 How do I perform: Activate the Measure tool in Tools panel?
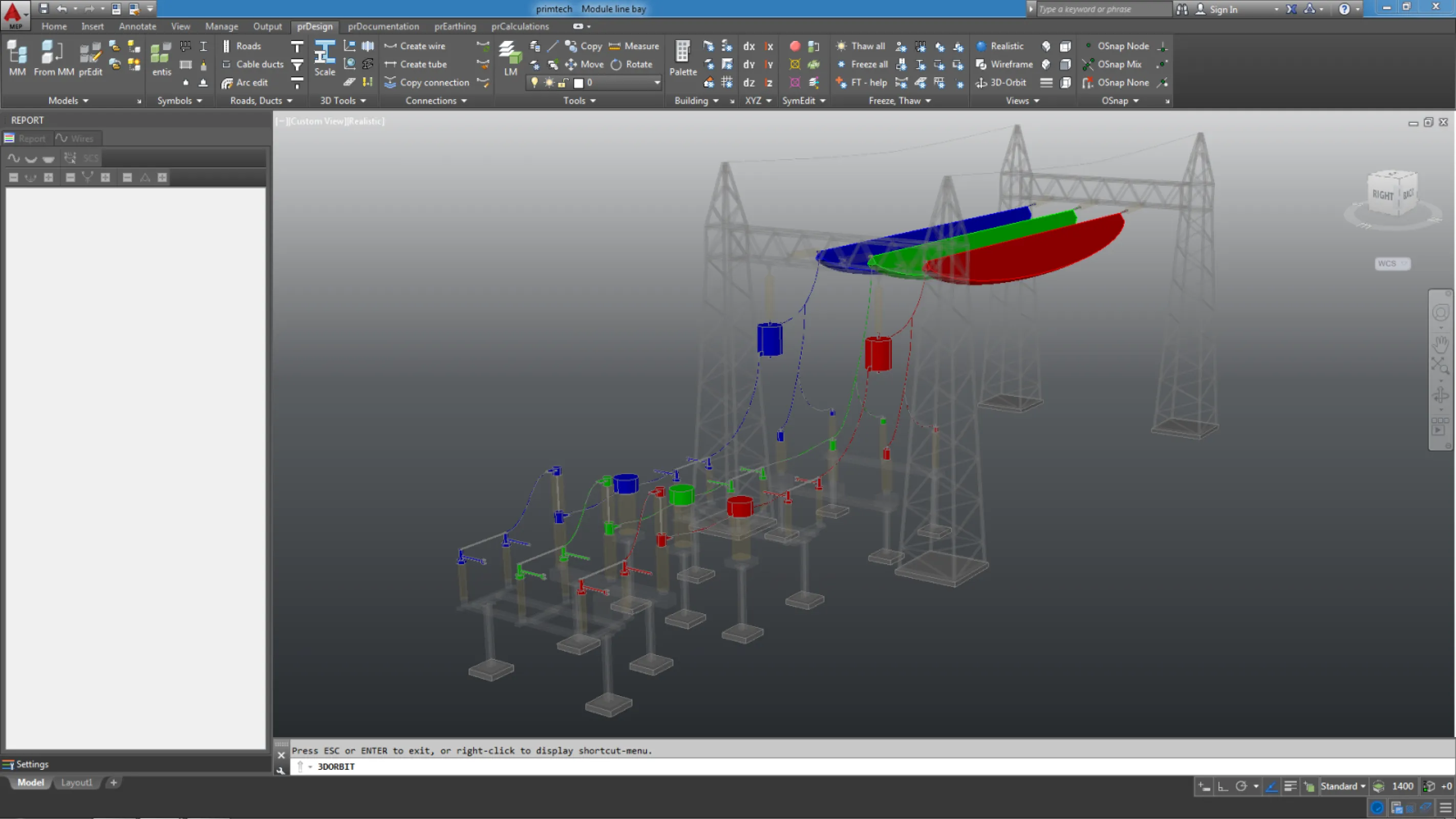(635, 45)
